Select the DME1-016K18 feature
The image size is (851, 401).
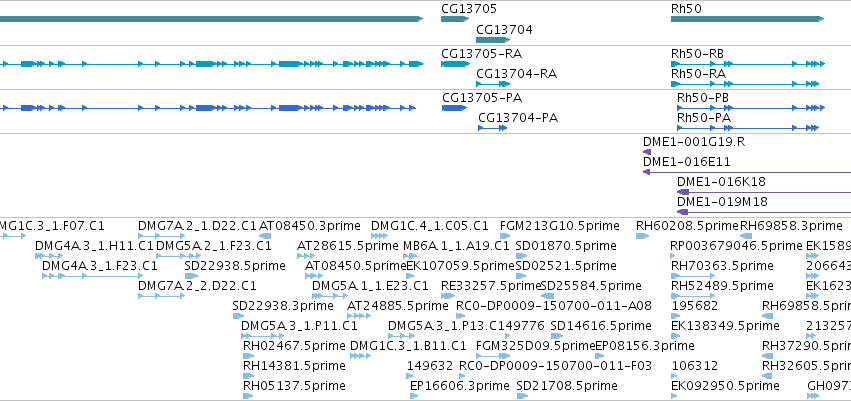[x=764, y=192]
